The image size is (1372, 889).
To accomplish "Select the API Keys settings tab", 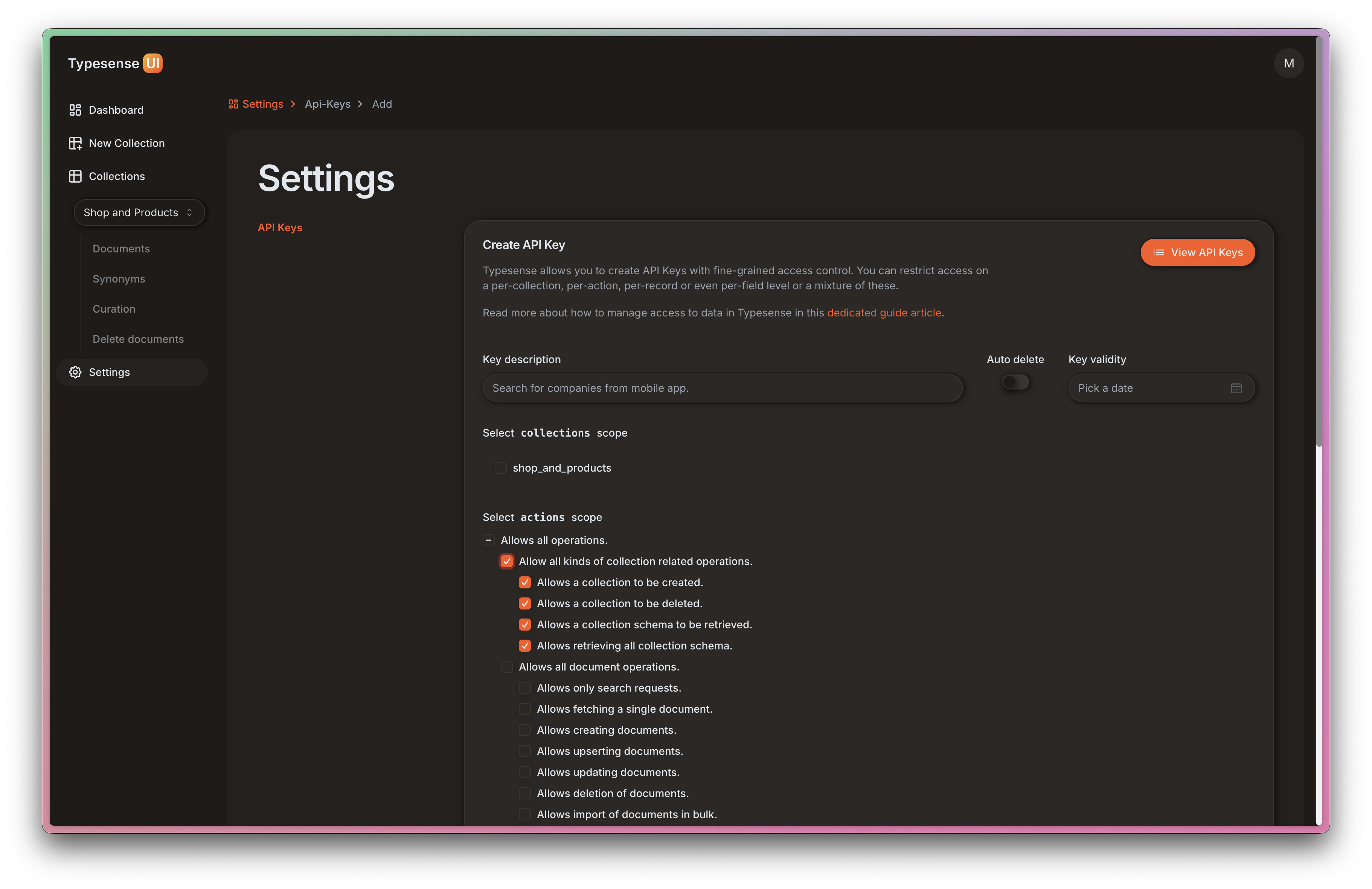I will click(280, 228).
